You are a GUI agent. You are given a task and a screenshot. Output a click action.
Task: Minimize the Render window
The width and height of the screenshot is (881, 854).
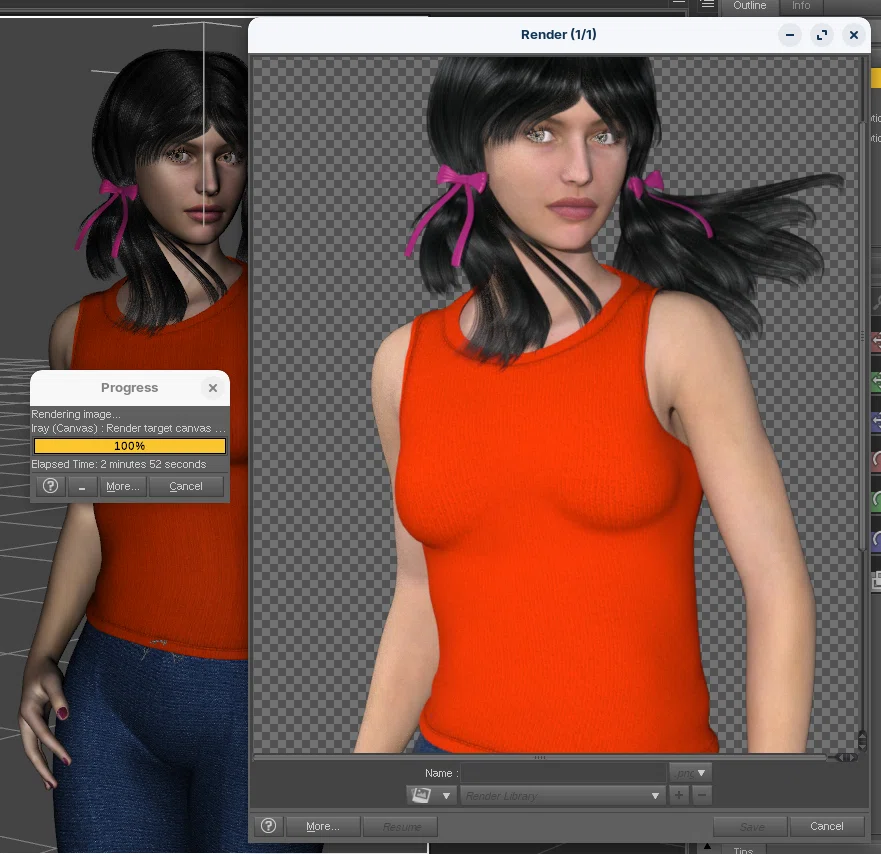[789, 35]
